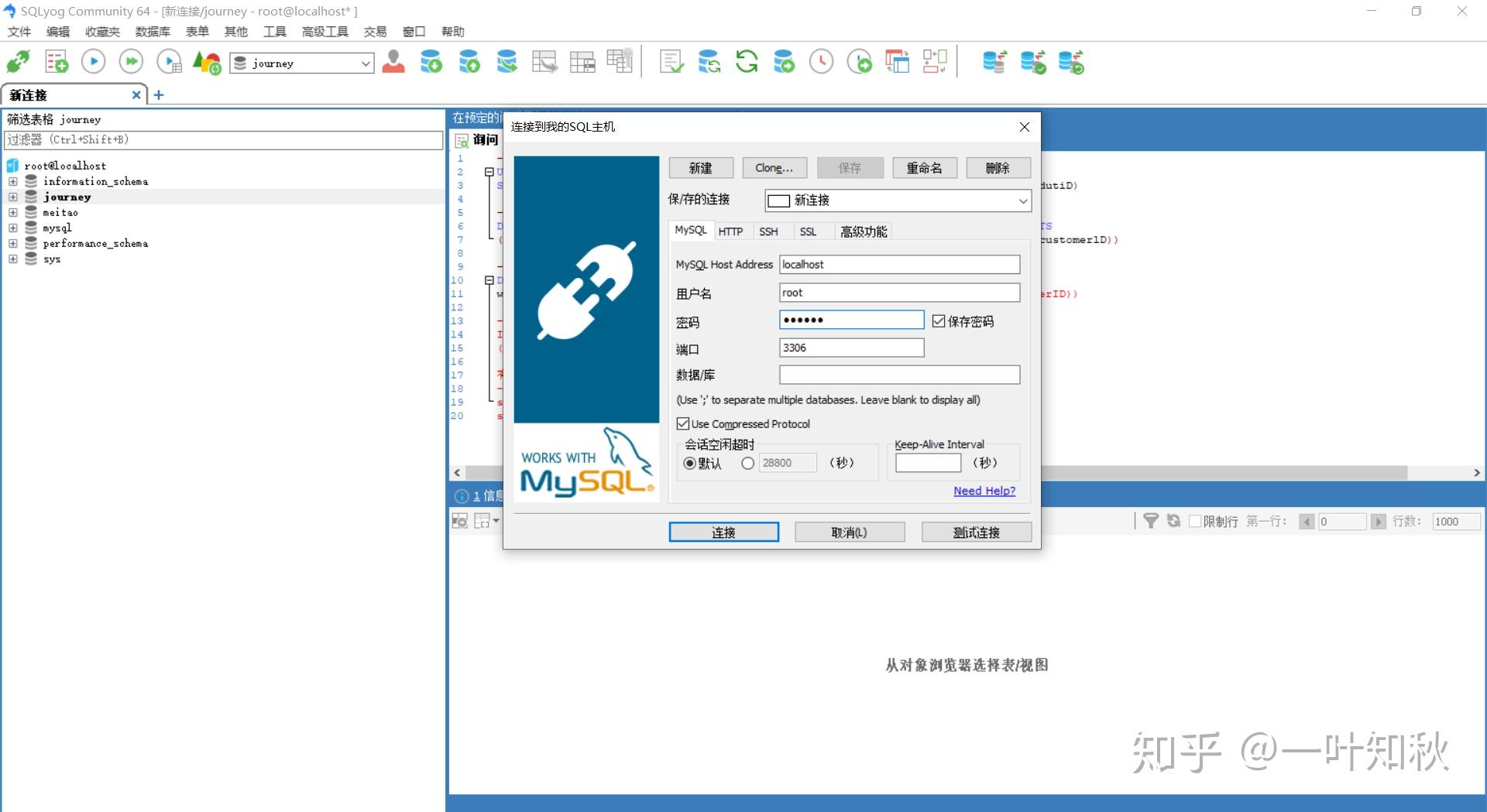1487x812 pixels.
Task: Click the filter funnel icon in result toolbar
Action: point(1151,521)
